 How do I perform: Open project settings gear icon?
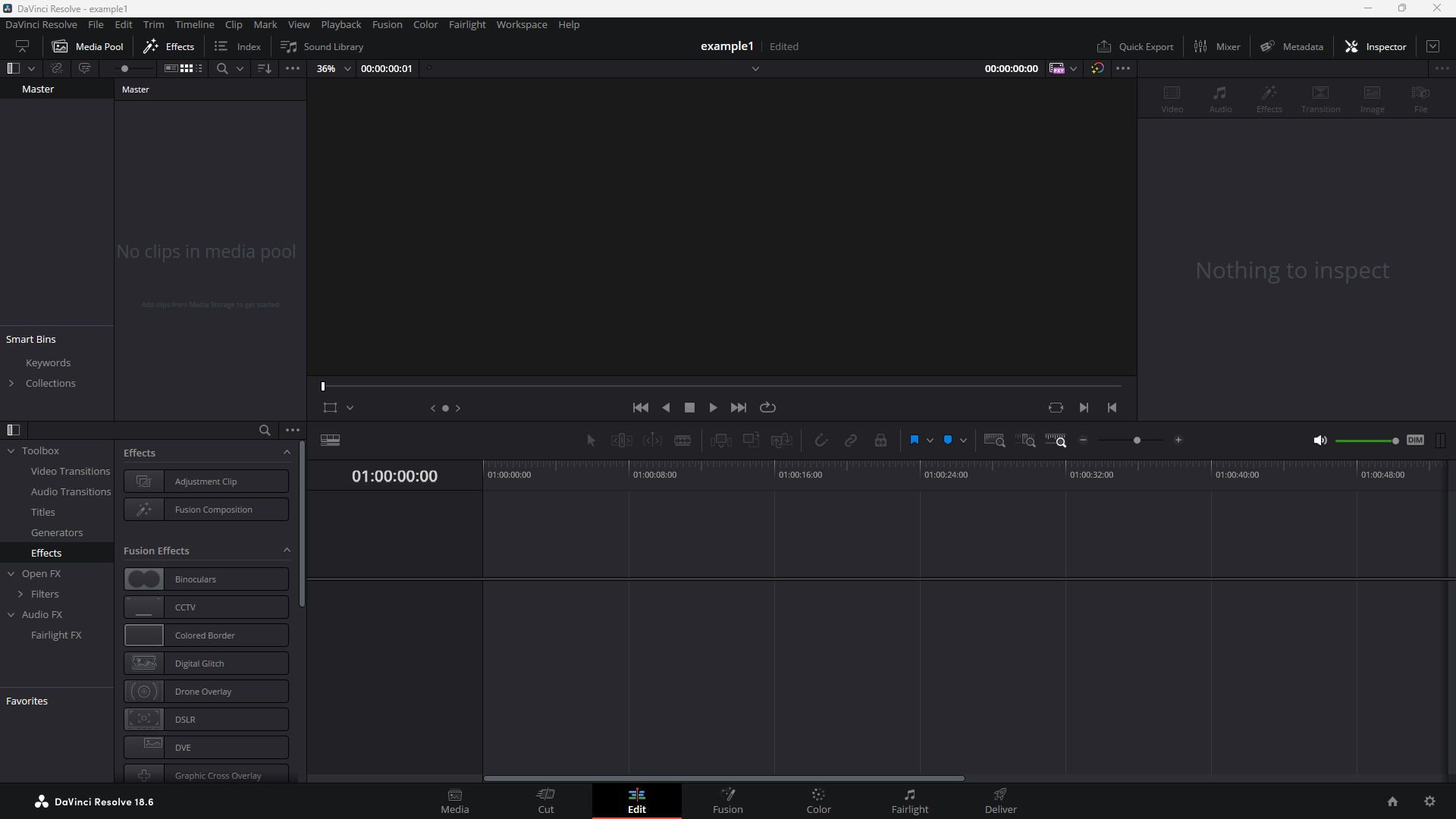1429,802
